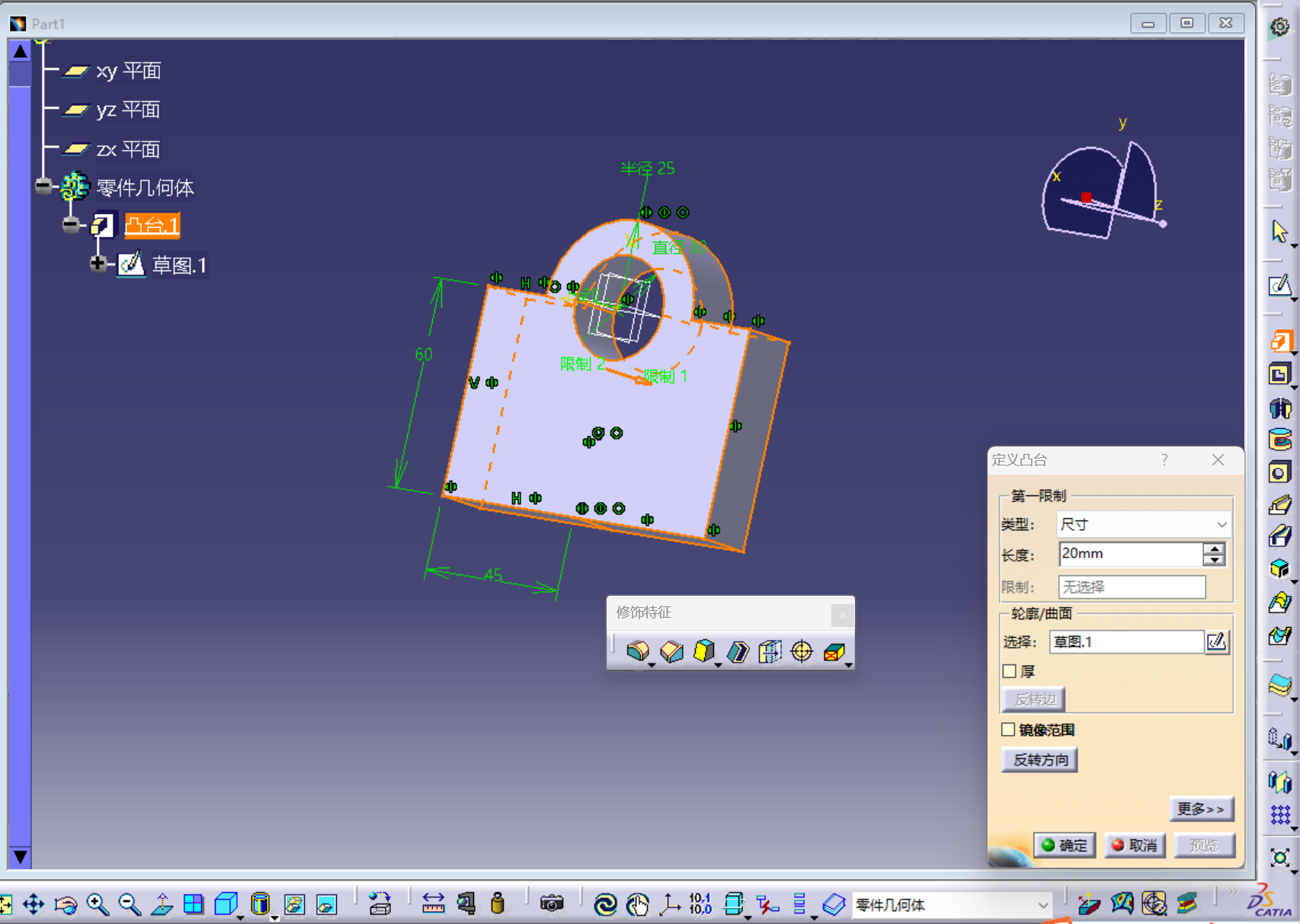The width and height of the screenshot is (1300, 924).
Task: Decrease length with spinner down arrow
Action: click(1214, 560)
